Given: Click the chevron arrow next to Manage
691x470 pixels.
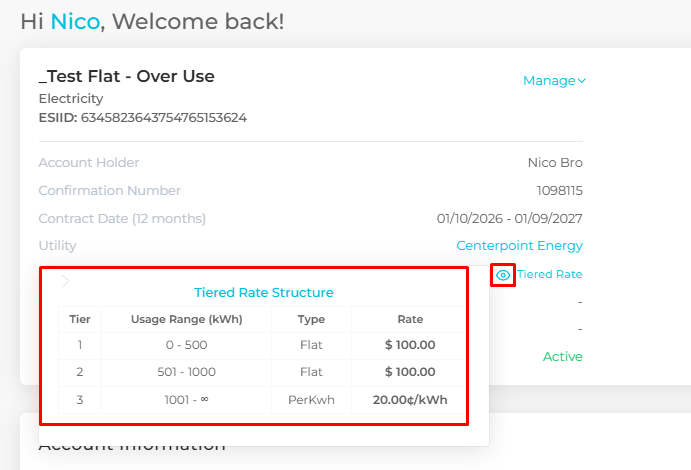Looking at the screenshot, I should 582,81.
